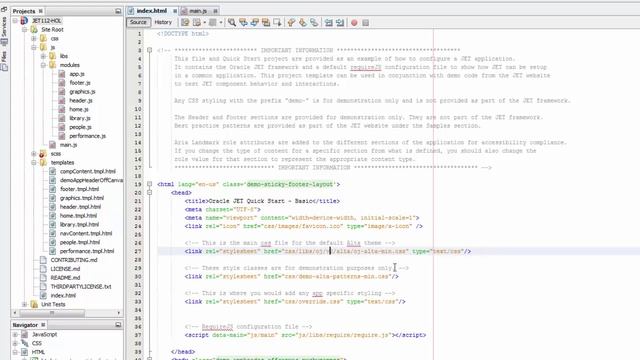Select index.html in project tree
Viewport: 640px width, 360px height.
click(x=63, y=296)
